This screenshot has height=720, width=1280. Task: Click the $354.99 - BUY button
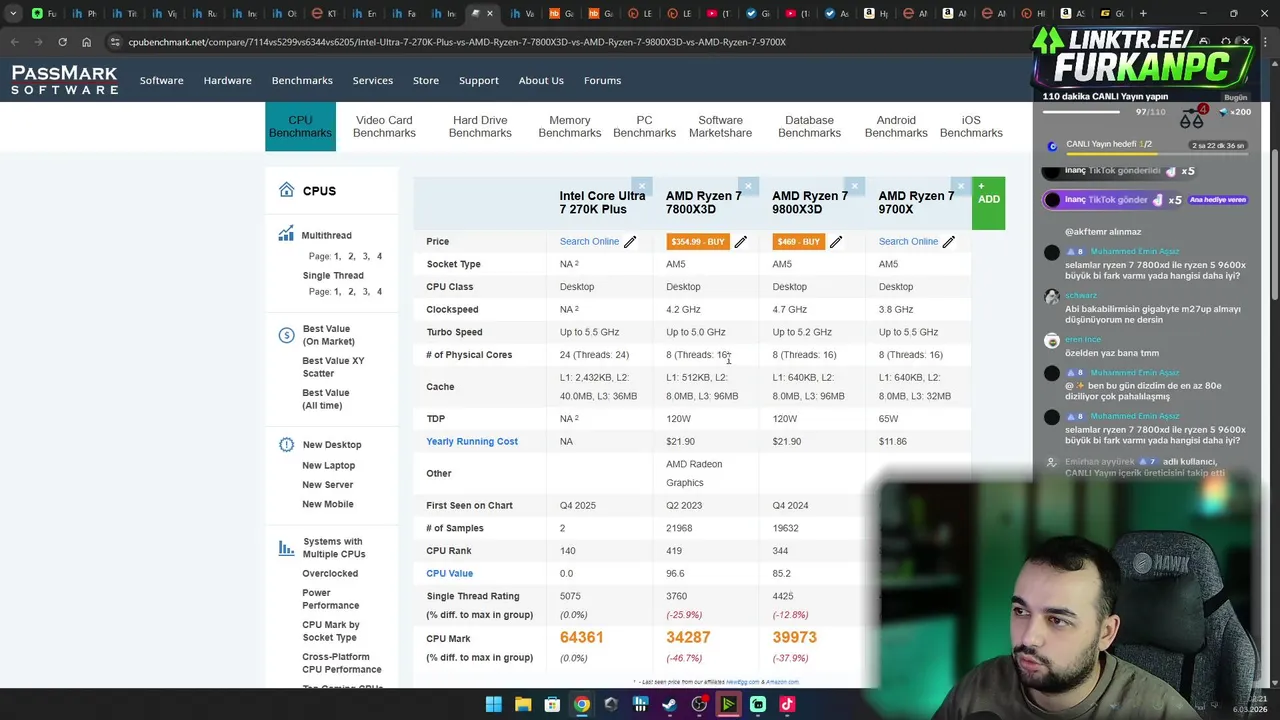698,241
